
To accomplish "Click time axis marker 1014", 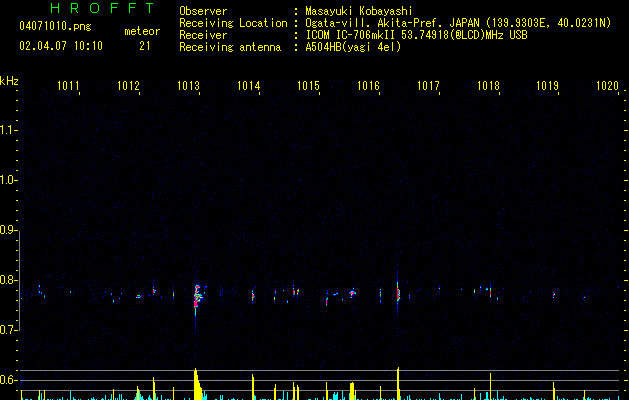I will click(248, 86).
